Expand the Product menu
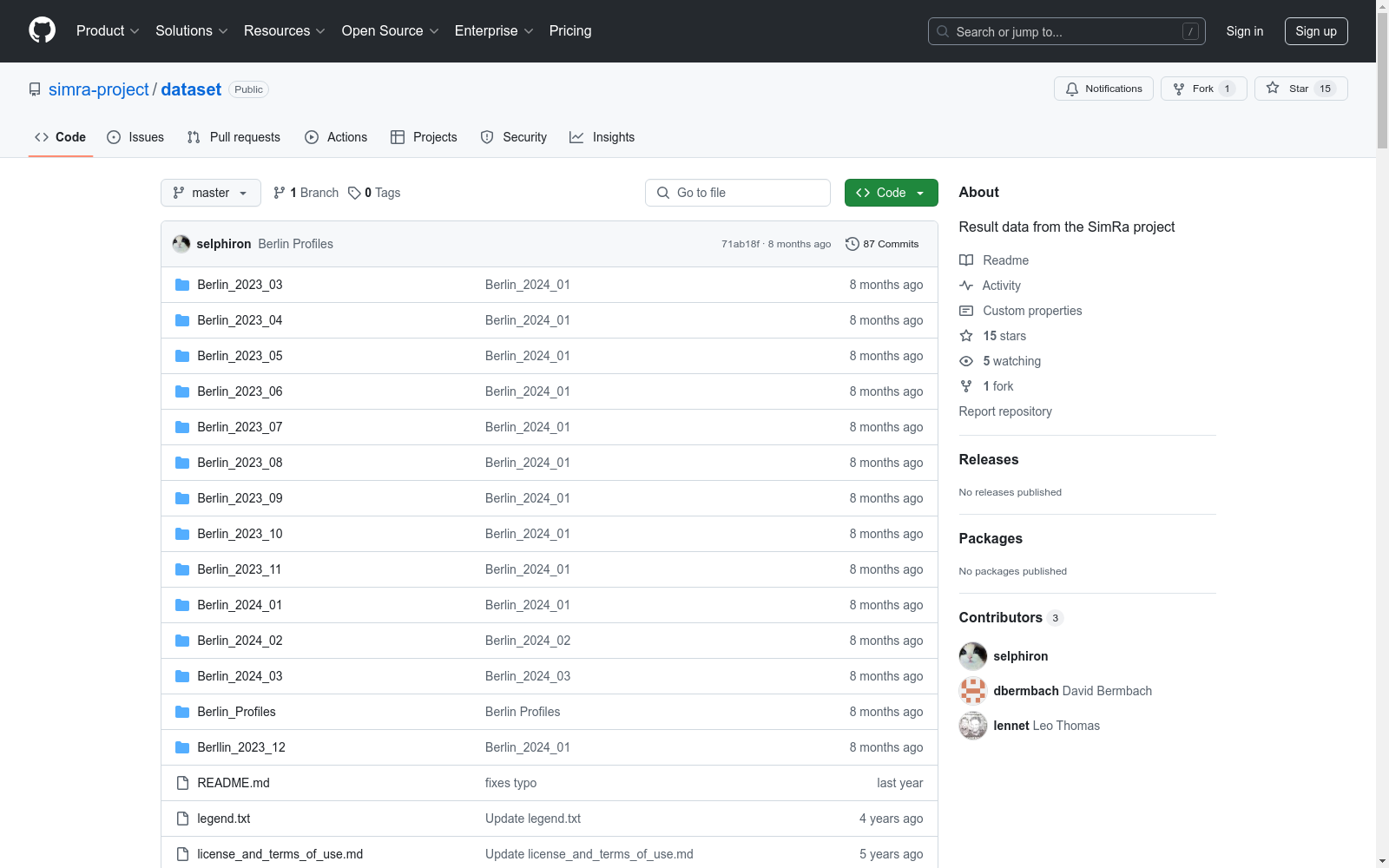The height and width of the screenshot is (868, 1389). pos(108,30)
